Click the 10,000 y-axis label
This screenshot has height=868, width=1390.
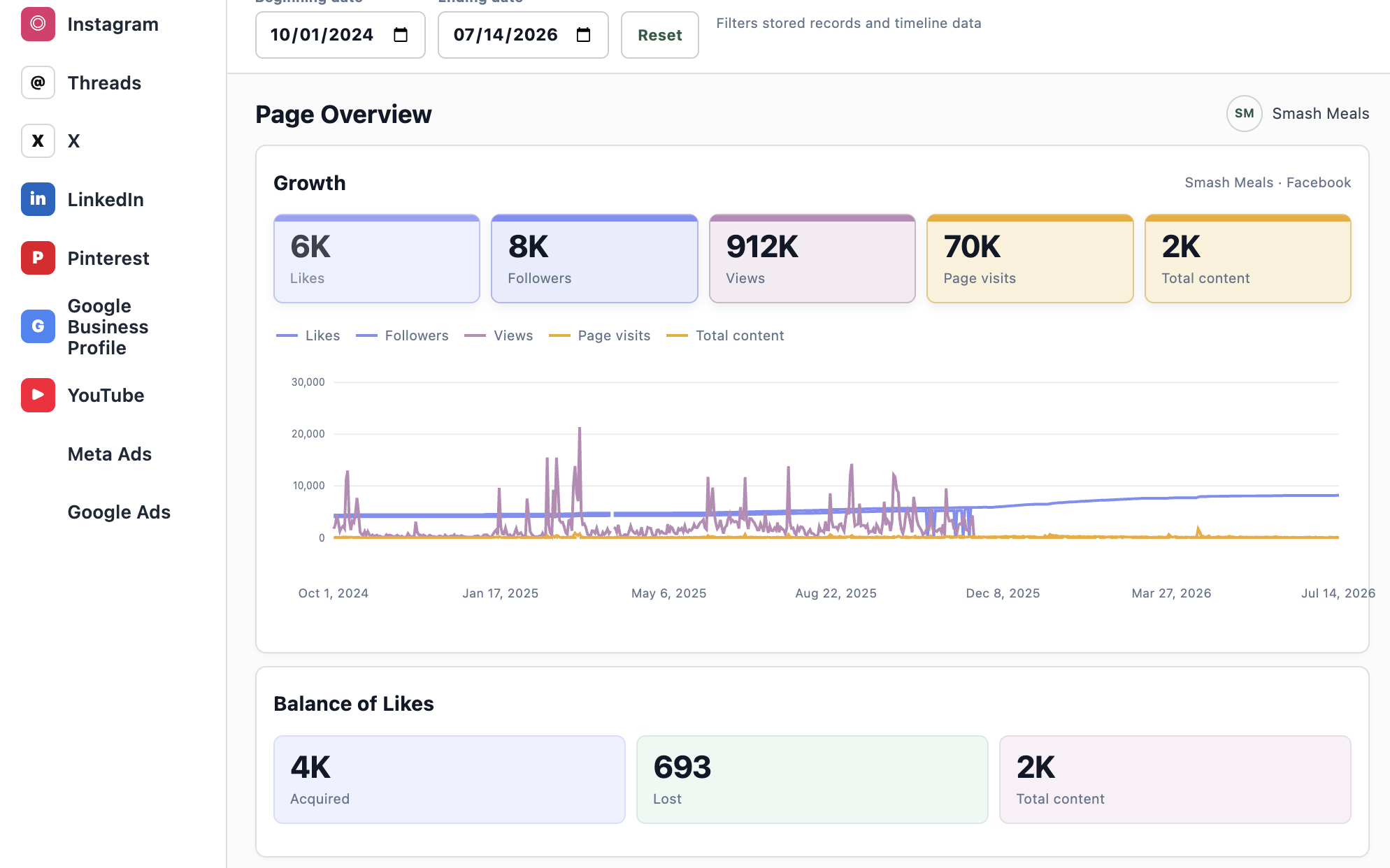308,486
